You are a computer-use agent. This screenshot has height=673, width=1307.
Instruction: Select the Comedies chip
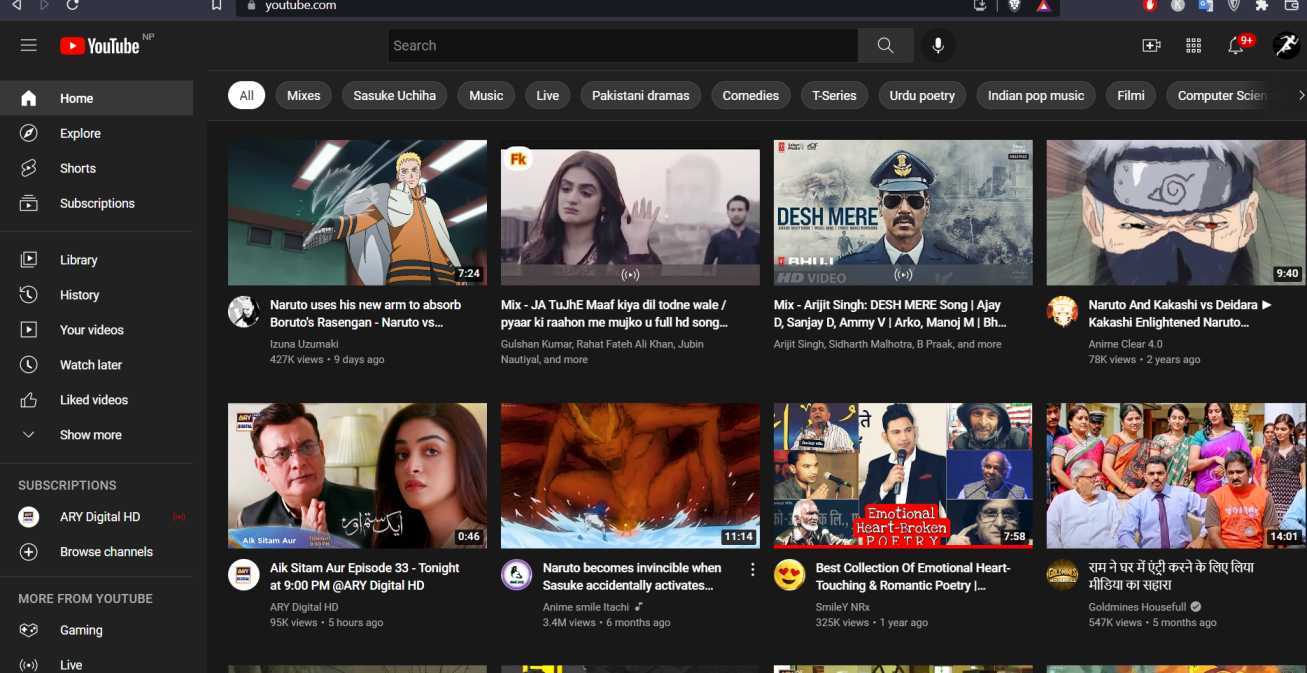751,96
